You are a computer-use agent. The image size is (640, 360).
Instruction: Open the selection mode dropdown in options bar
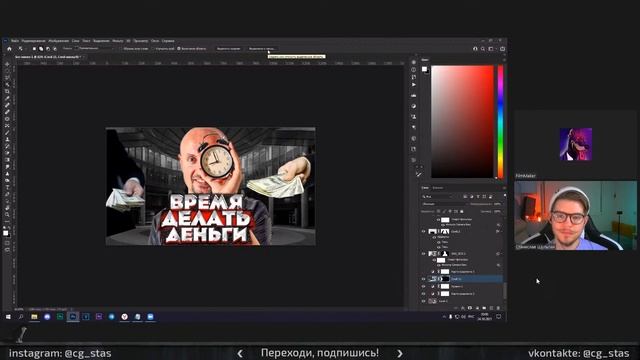tap(94, 49)
